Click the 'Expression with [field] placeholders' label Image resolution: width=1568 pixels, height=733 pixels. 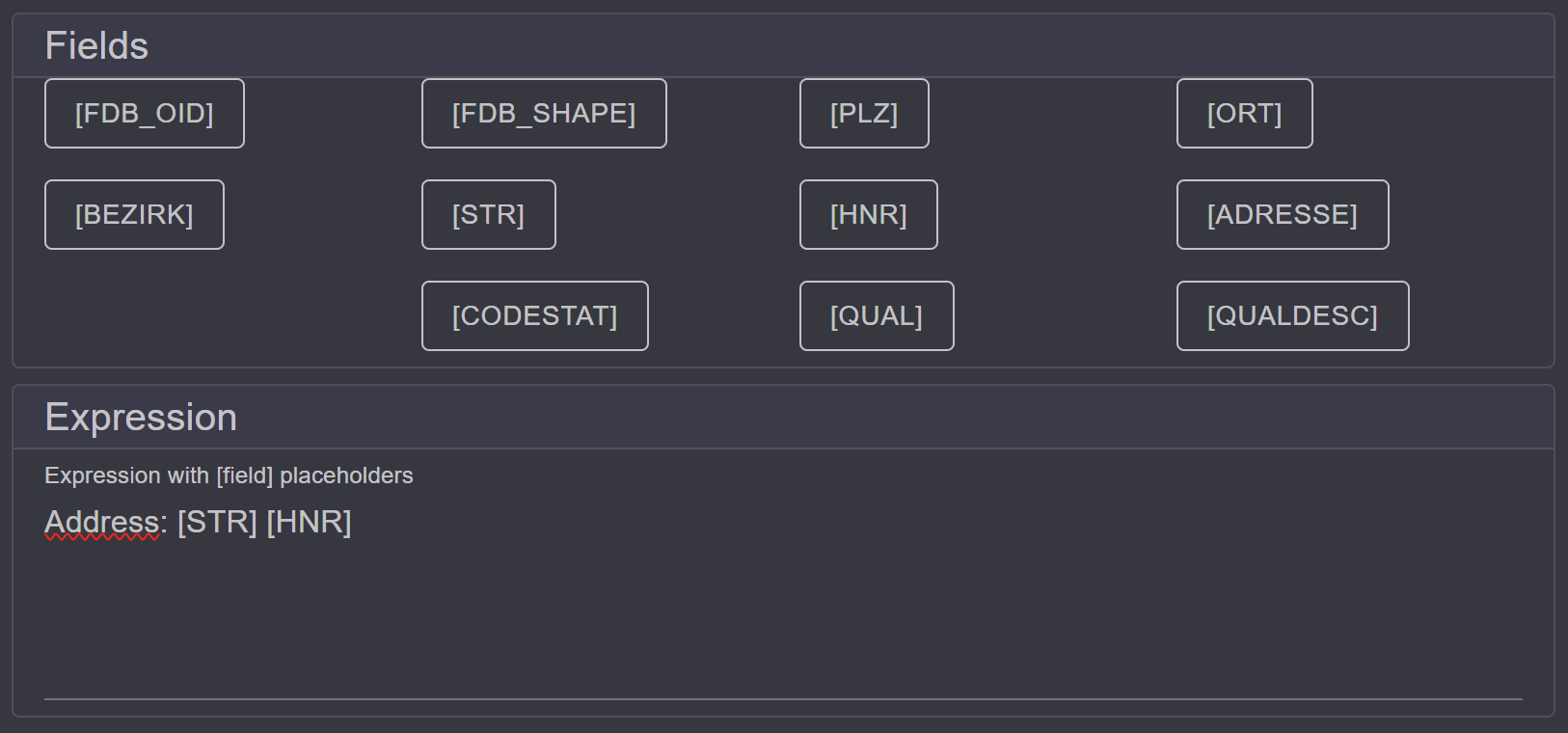click(x=229, y=475)
